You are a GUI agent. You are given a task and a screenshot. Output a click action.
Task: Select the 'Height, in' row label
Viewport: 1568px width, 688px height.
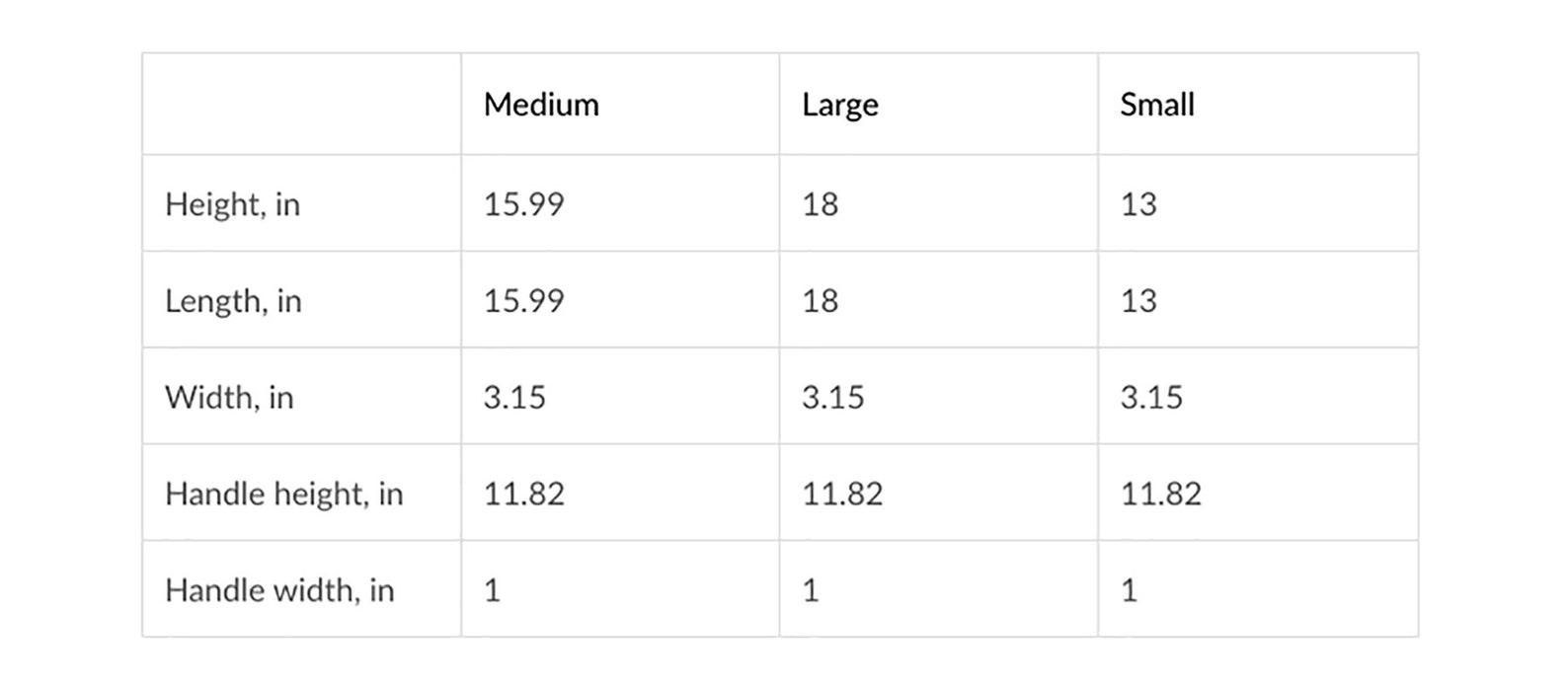tap(232, 204)
